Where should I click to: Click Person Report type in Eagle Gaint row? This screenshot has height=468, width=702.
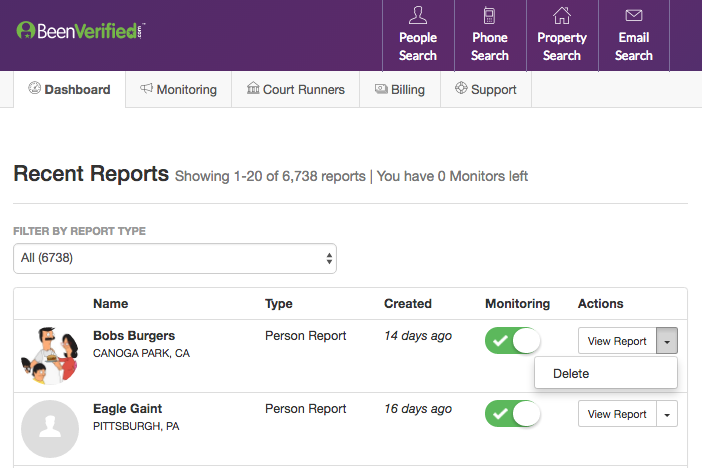pyautogui.click(x=306, y=408)
